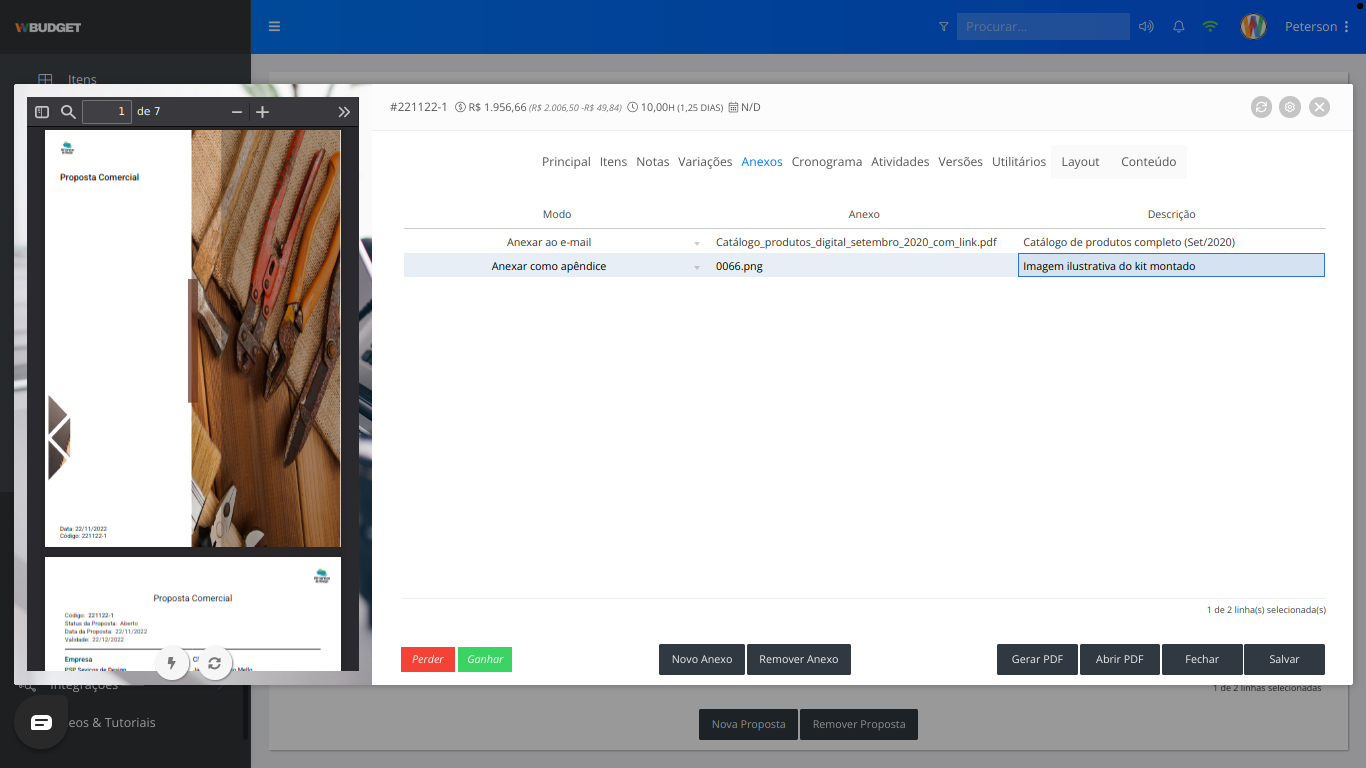Click the Novo Anexo button
Image resolution: width=1366 pixels, height=768 pixels.
point(702,659)
